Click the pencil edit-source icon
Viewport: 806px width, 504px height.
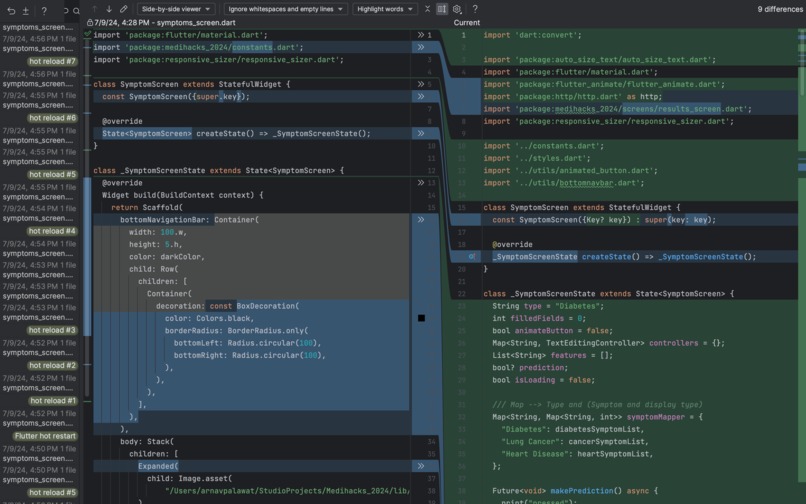[x=124, y=9]
